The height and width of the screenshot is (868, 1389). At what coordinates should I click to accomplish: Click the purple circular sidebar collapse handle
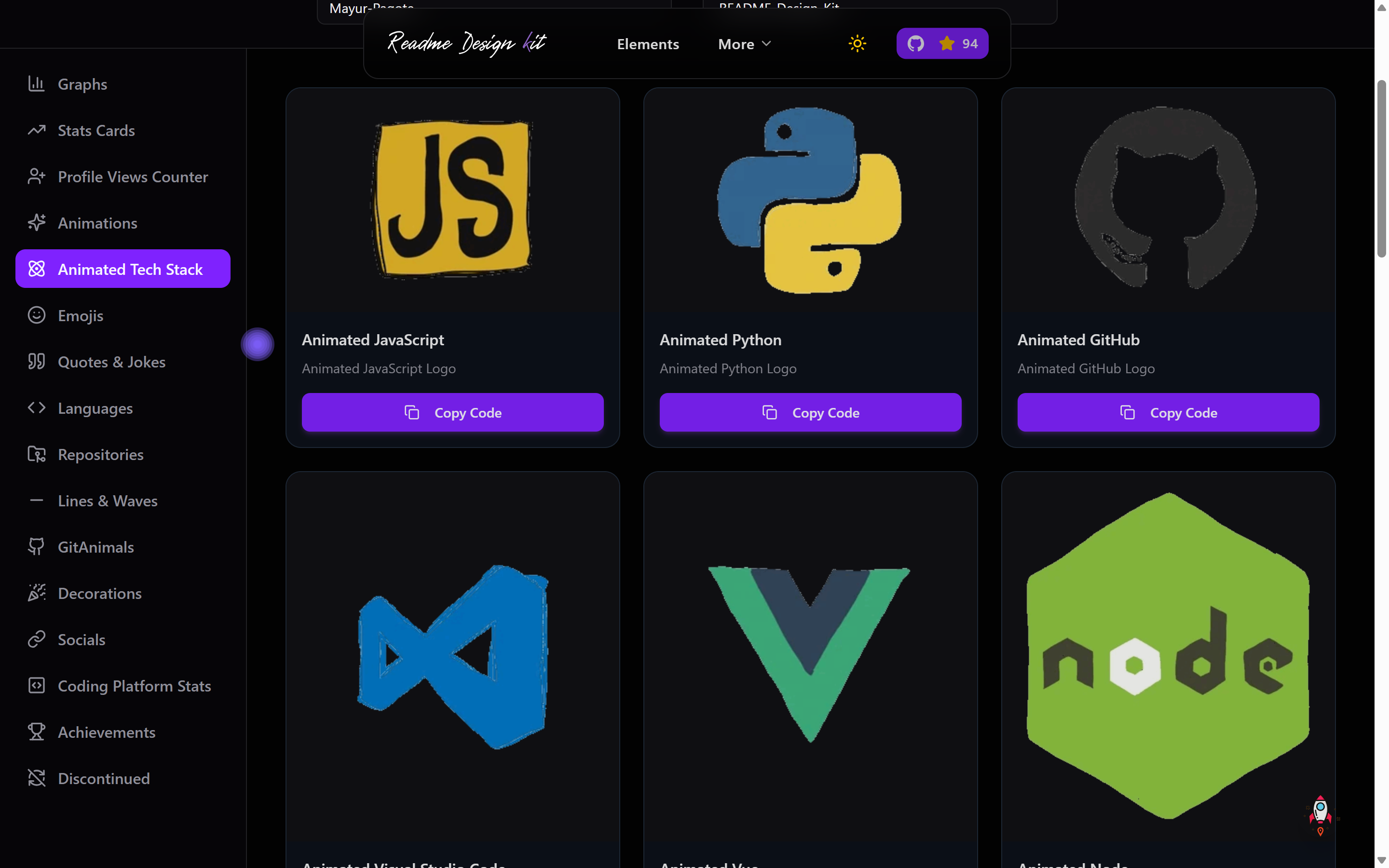click(257, 344)
